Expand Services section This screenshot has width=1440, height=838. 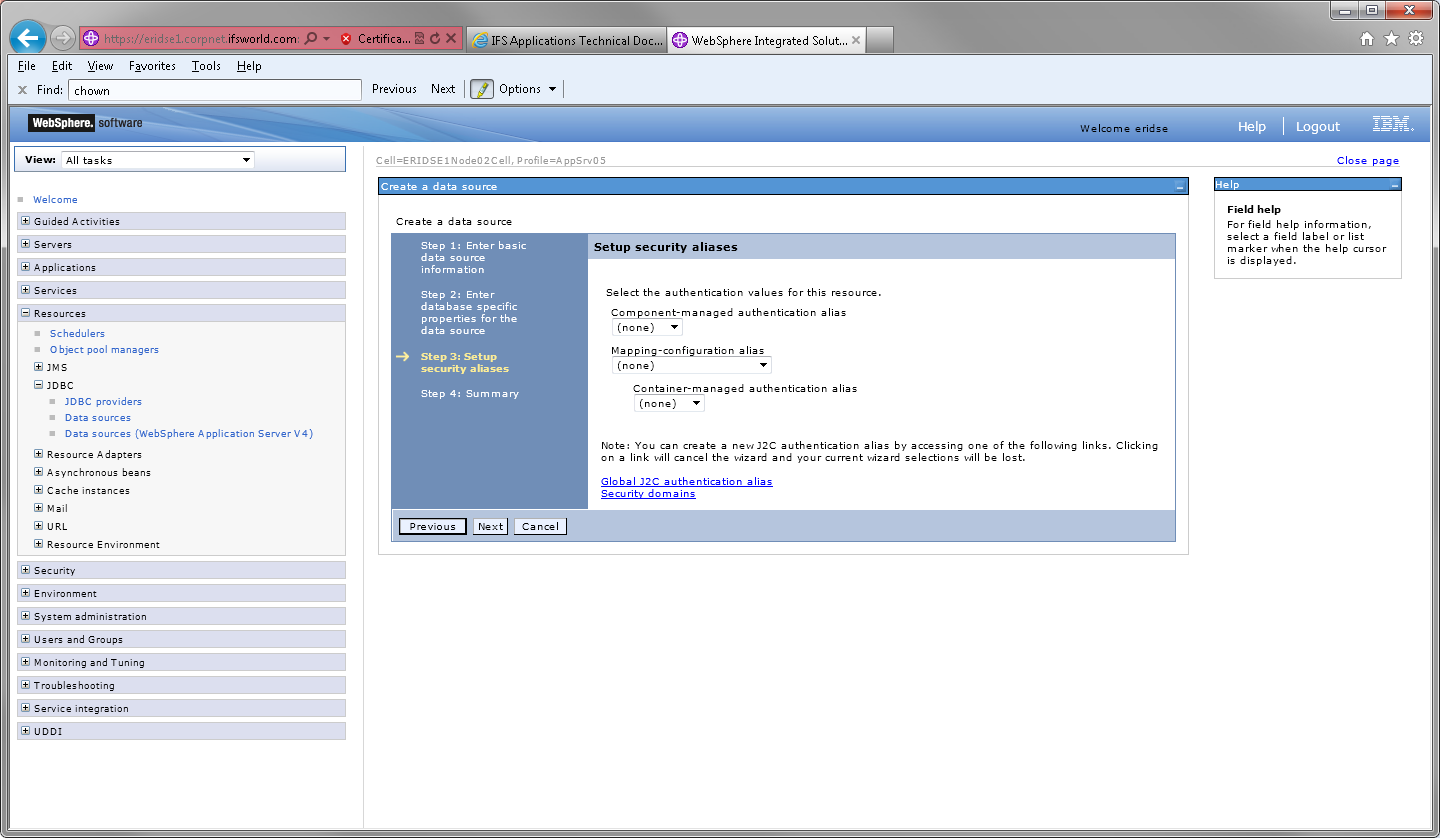point(26,290)
